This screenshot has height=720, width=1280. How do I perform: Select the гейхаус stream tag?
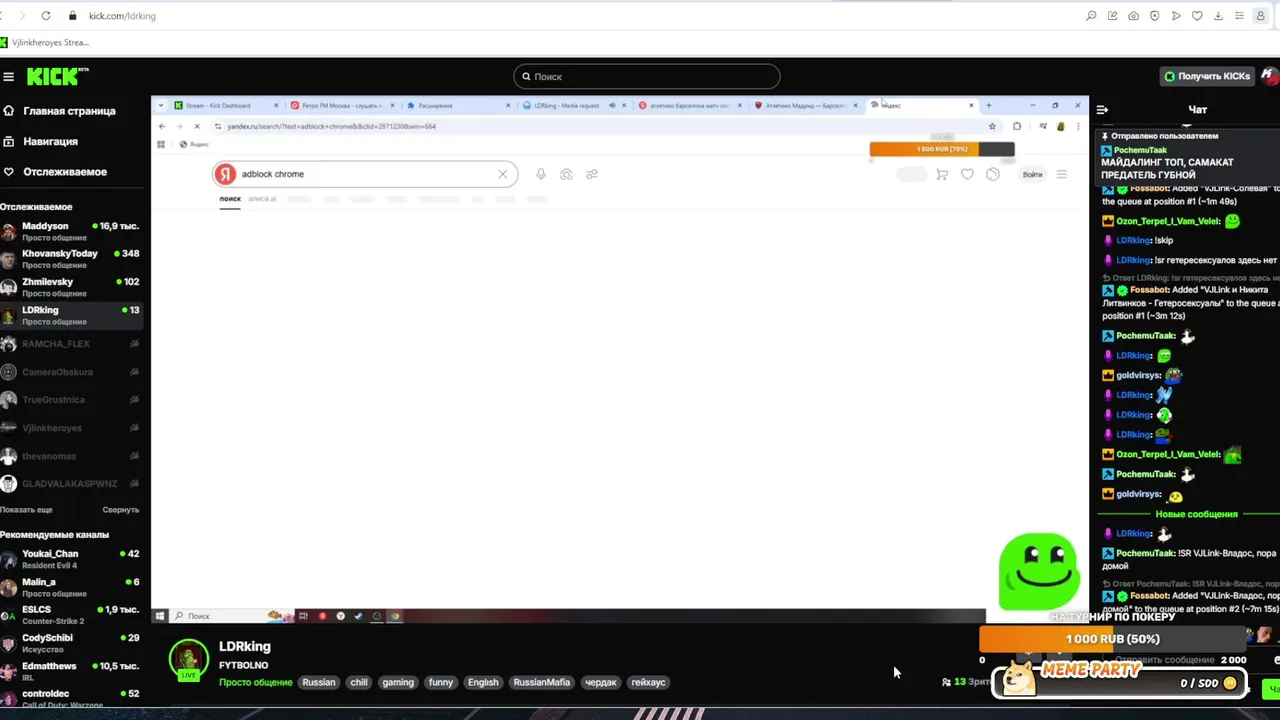tap(648, 683)
